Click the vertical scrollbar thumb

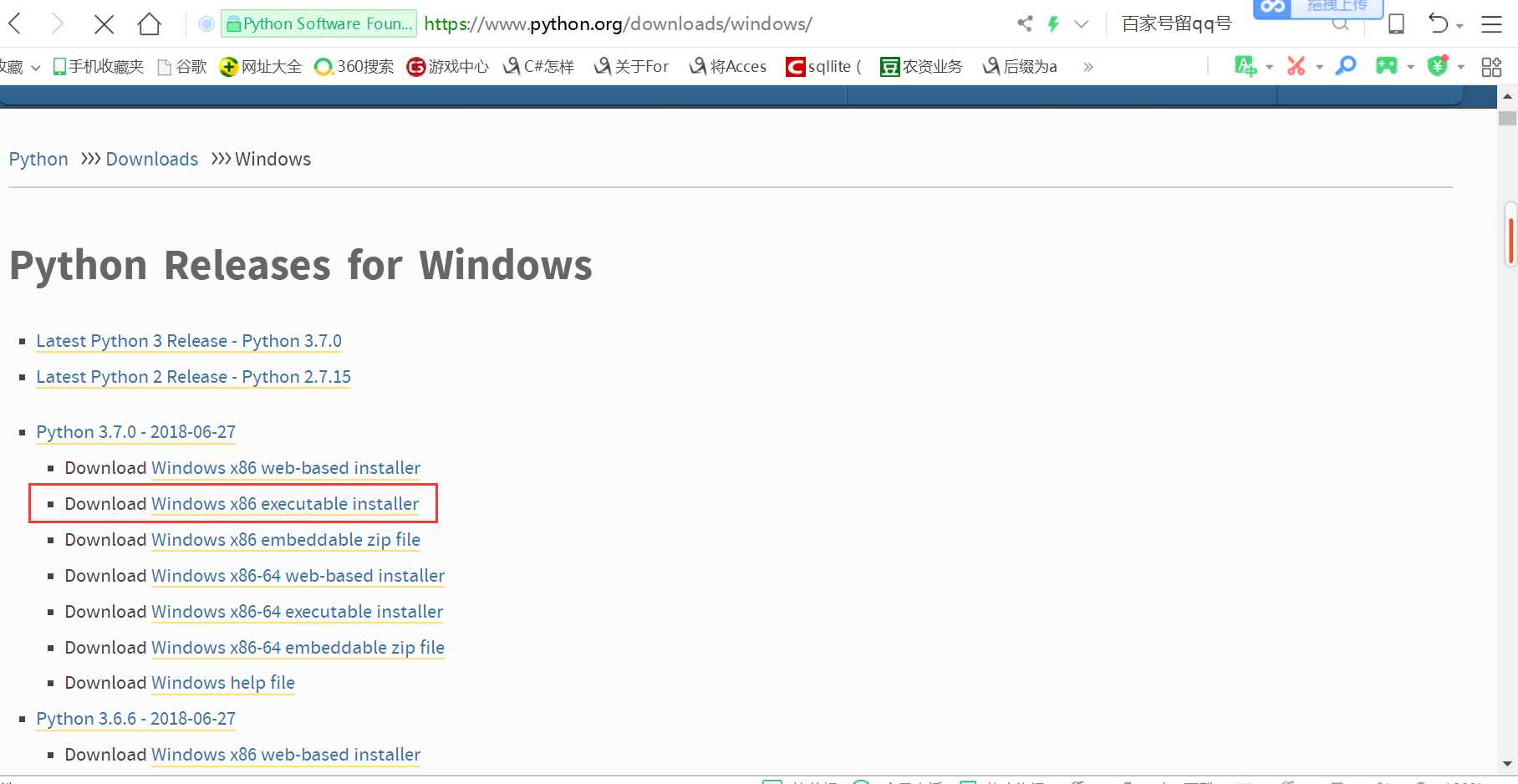pos(1507,118)
